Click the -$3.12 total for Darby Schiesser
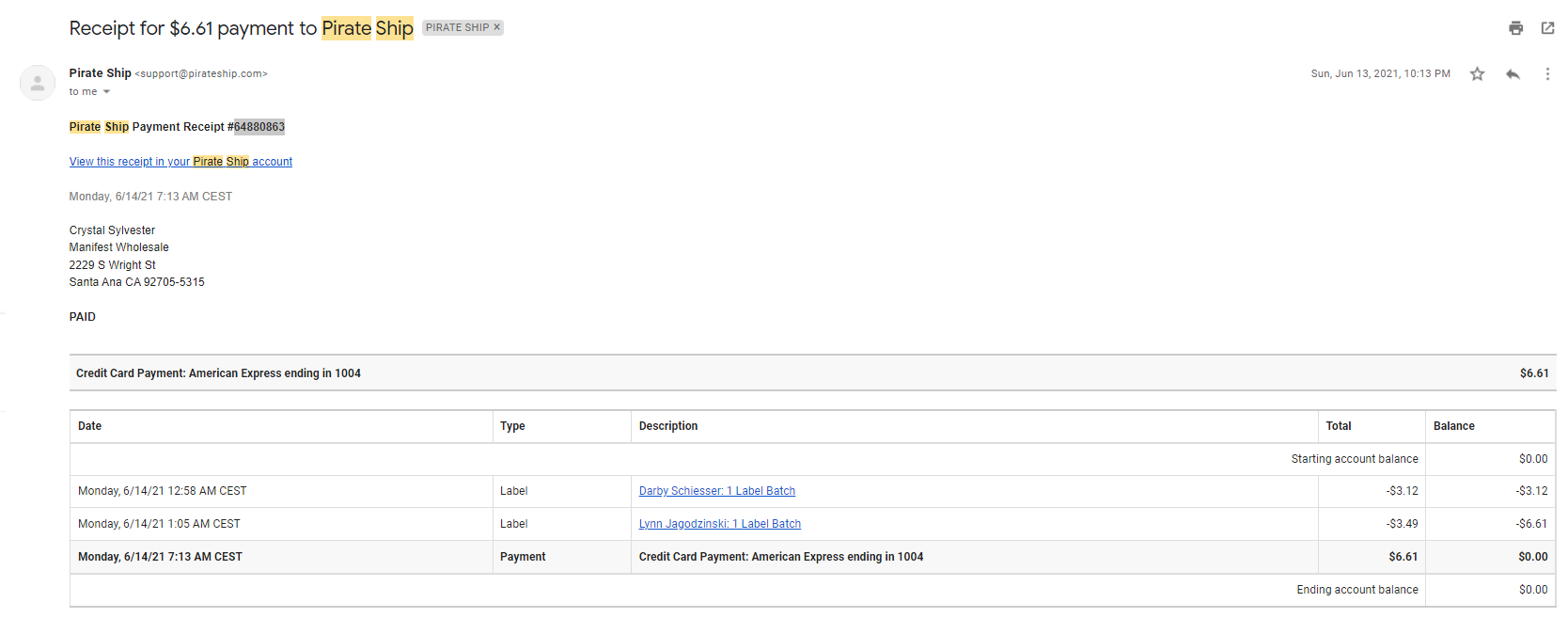 click(x=1403, y=491)
